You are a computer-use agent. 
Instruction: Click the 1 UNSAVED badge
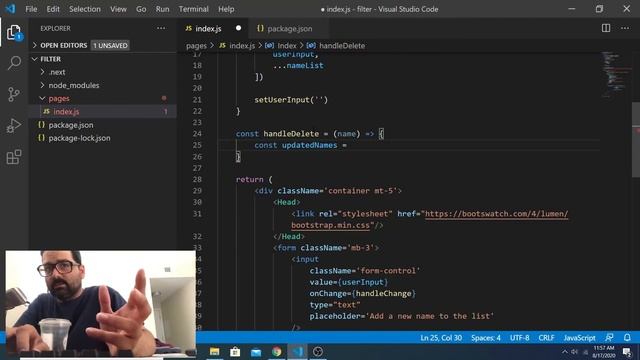pos(110,45)
